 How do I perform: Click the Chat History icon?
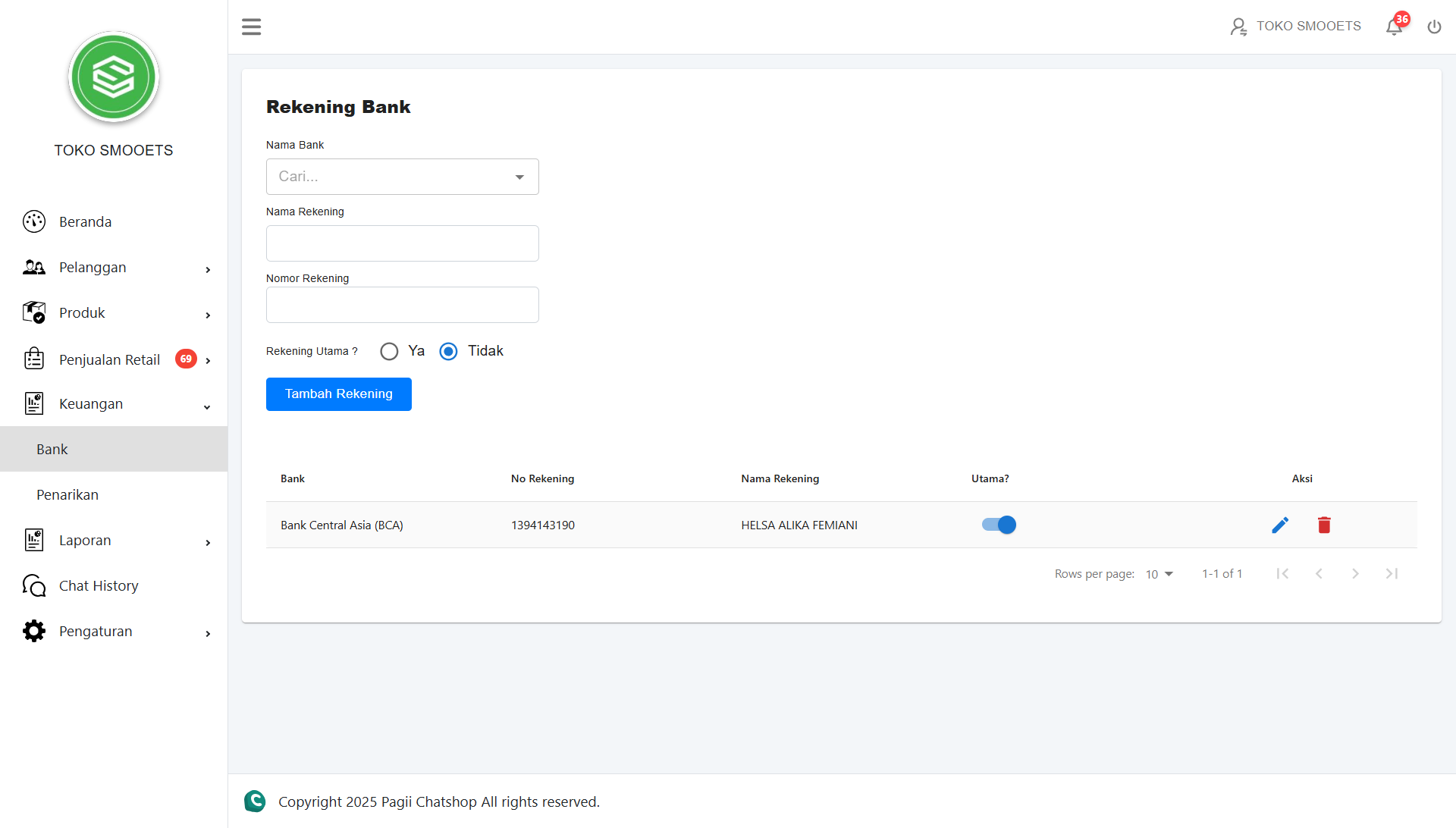[x=34, y=585]
